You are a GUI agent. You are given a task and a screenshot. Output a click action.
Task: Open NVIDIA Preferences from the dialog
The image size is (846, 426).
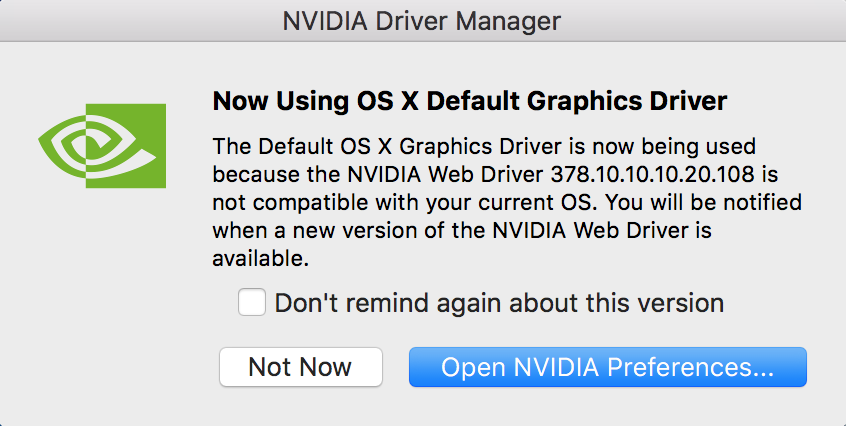click(x=608, y=367)
